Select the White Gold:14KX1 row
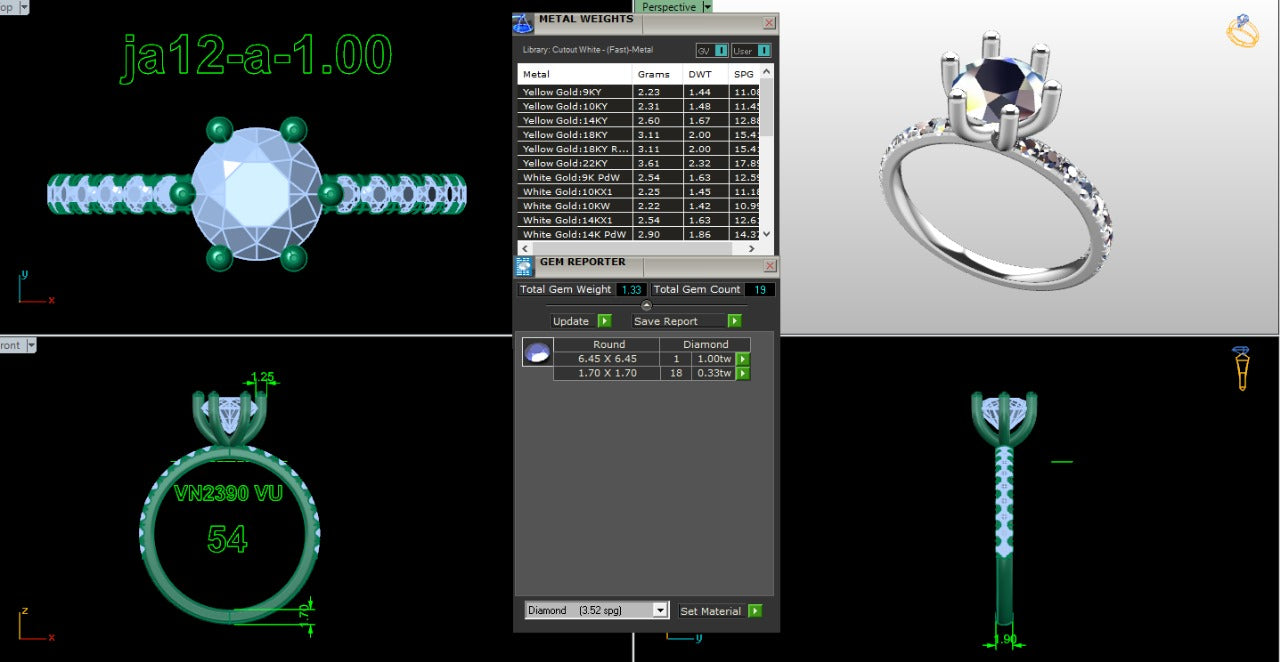 pyautogui.click(x=639, y=220)
